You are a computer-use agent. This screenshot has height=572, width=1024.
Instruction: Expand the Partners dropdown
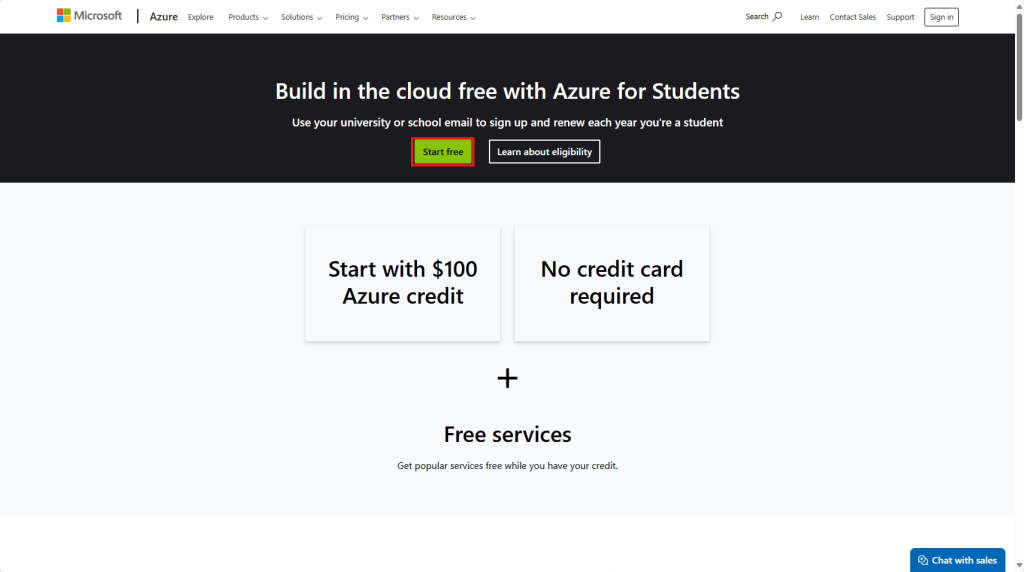point(399,17)
